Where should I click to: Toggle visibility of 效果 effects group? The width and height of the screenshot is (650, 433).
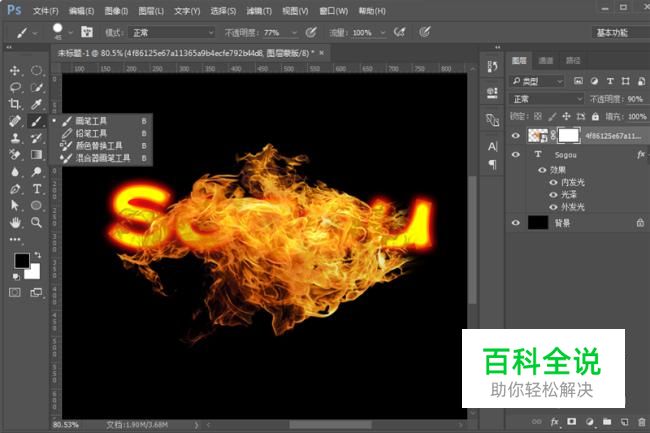[x=542, y=170]
